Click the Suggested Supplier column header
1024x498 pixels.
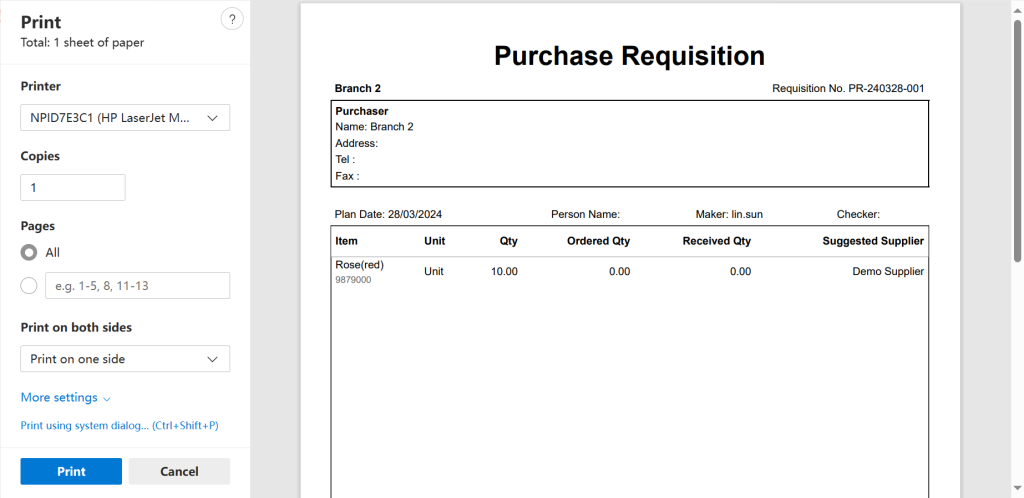point(873,241)
